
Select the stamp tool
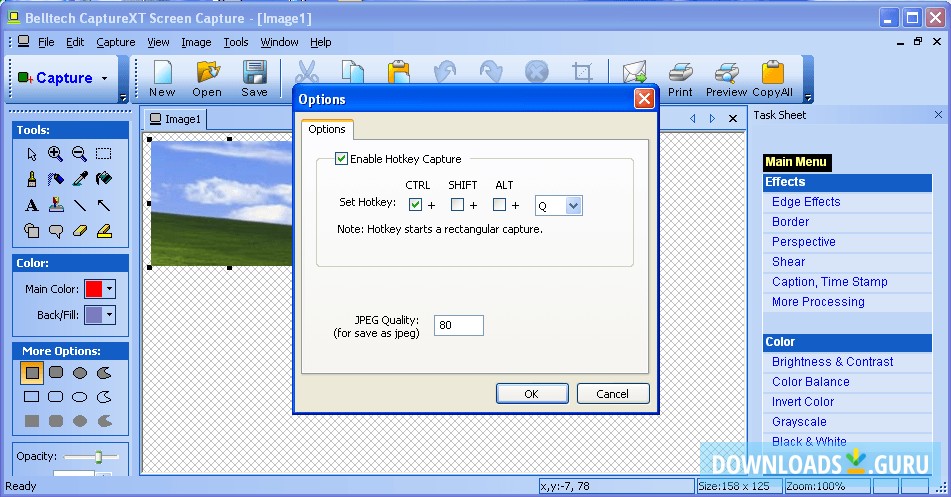pos(56,205)
